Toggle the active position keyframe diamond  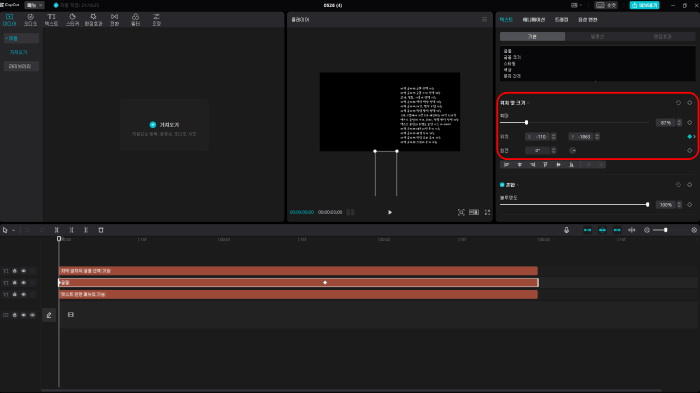coord(690,137)
